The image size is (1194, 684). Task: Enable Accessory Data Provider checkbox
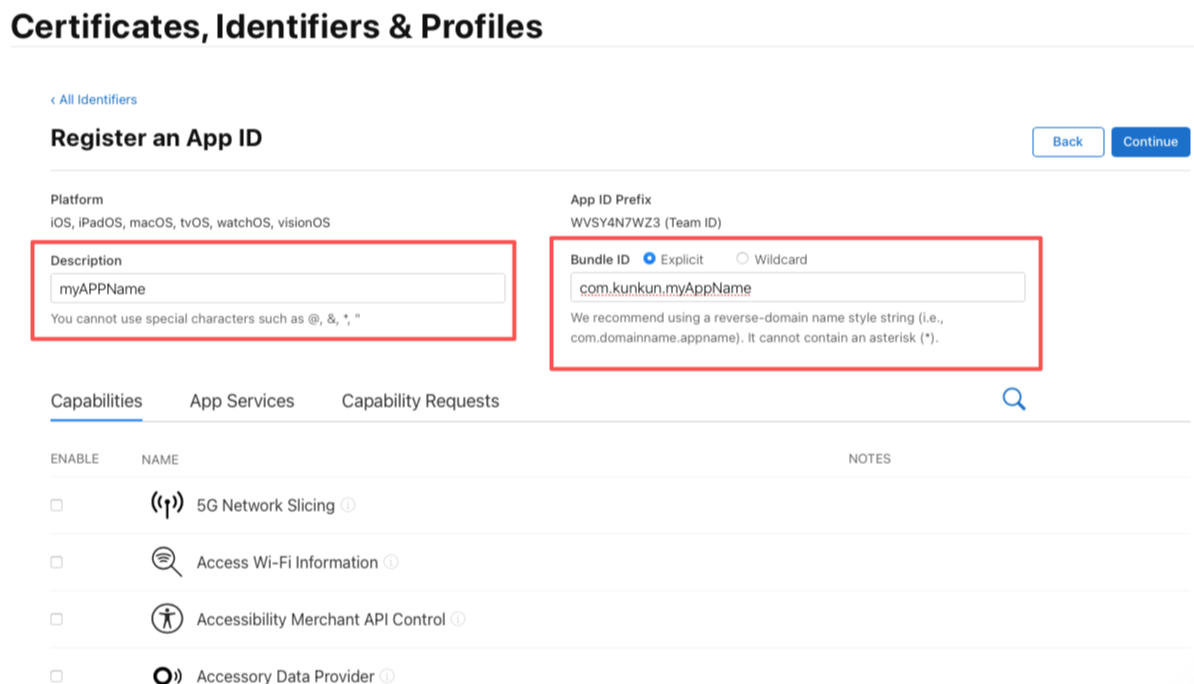coord(56,676)
